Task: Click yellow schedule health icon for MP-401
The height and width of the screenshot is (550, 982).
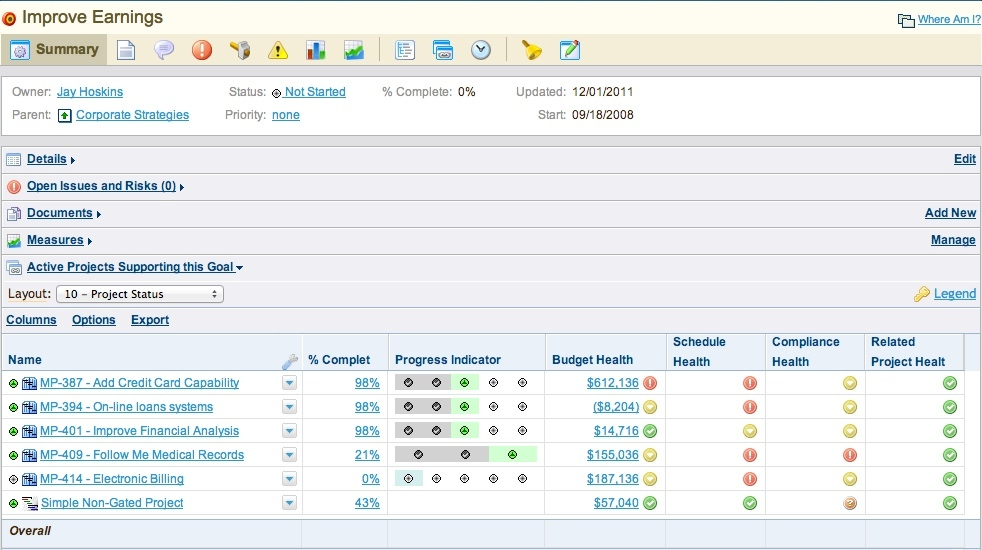Action: coord(750,431)
